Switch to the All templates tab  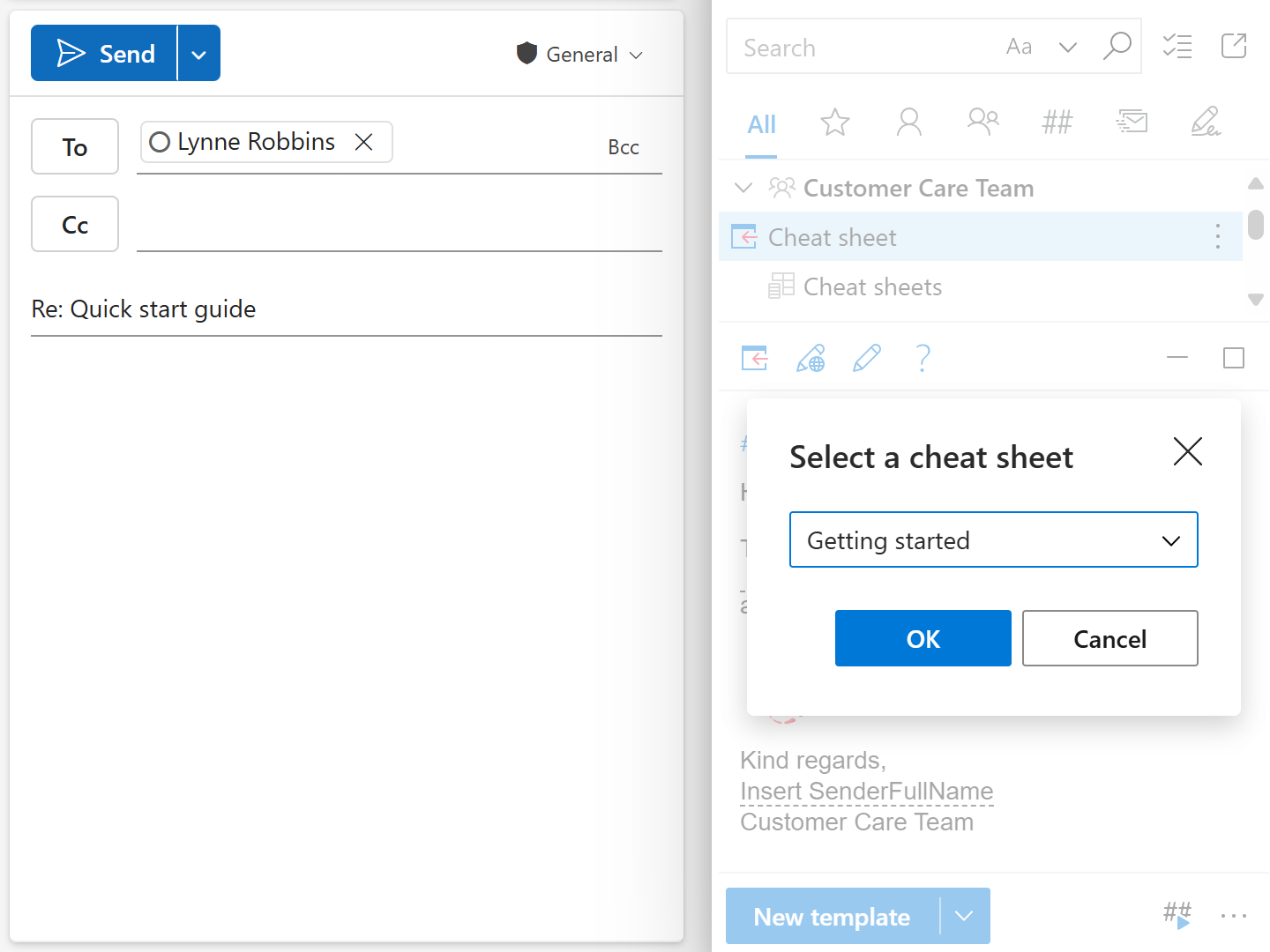[761, 124]
